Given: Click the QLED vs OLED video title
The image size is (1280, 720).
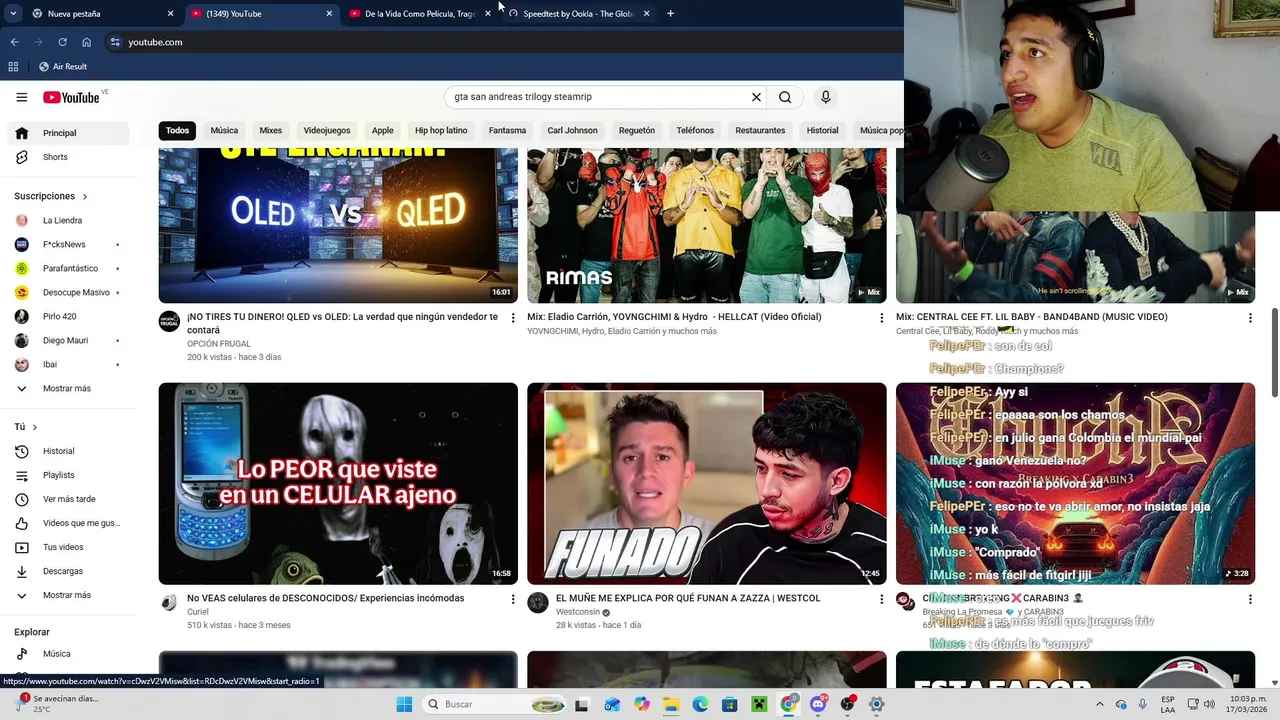Looking at the screenshot, I should [342, 323].
